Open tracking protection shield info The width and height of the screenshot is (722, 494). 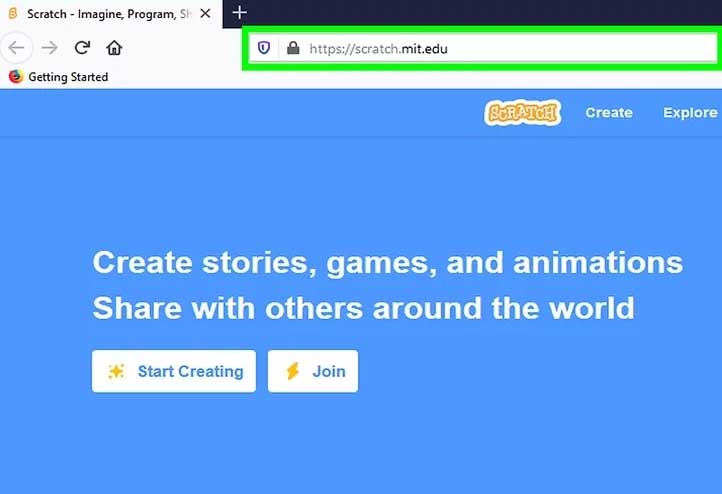point(264,48)
